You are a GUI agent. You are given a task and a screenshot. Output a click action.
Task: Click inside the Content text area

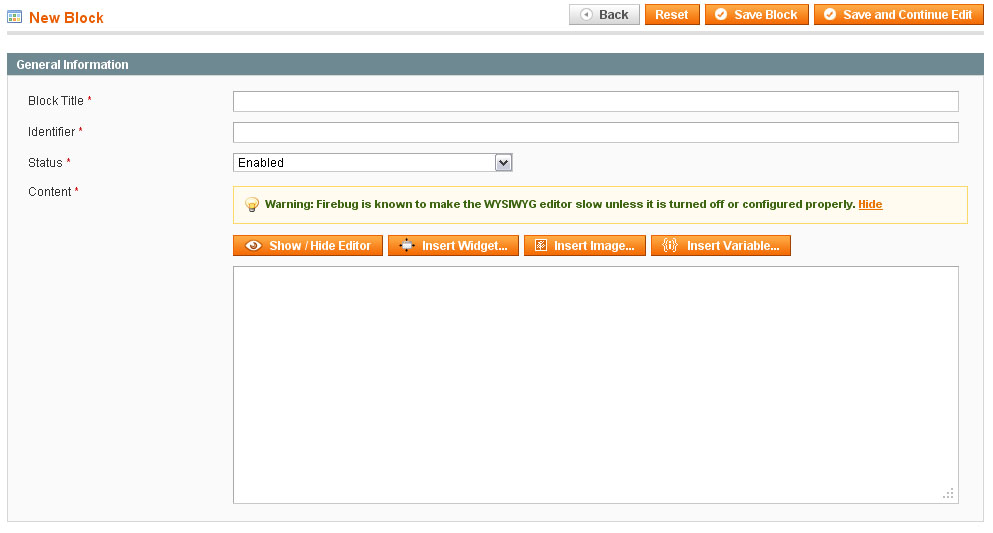595,385
